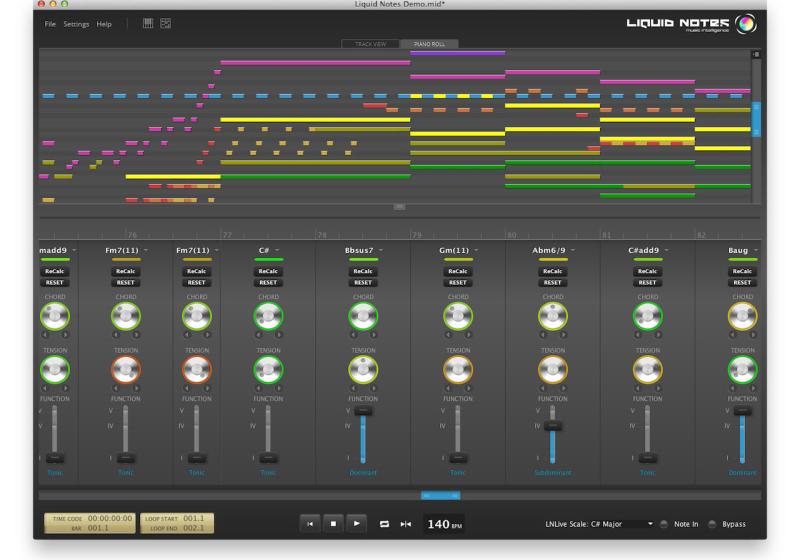Click the Liquid Notes logo icon
Image resolution: width=800 pixels, height=560 pixels.
745,24
